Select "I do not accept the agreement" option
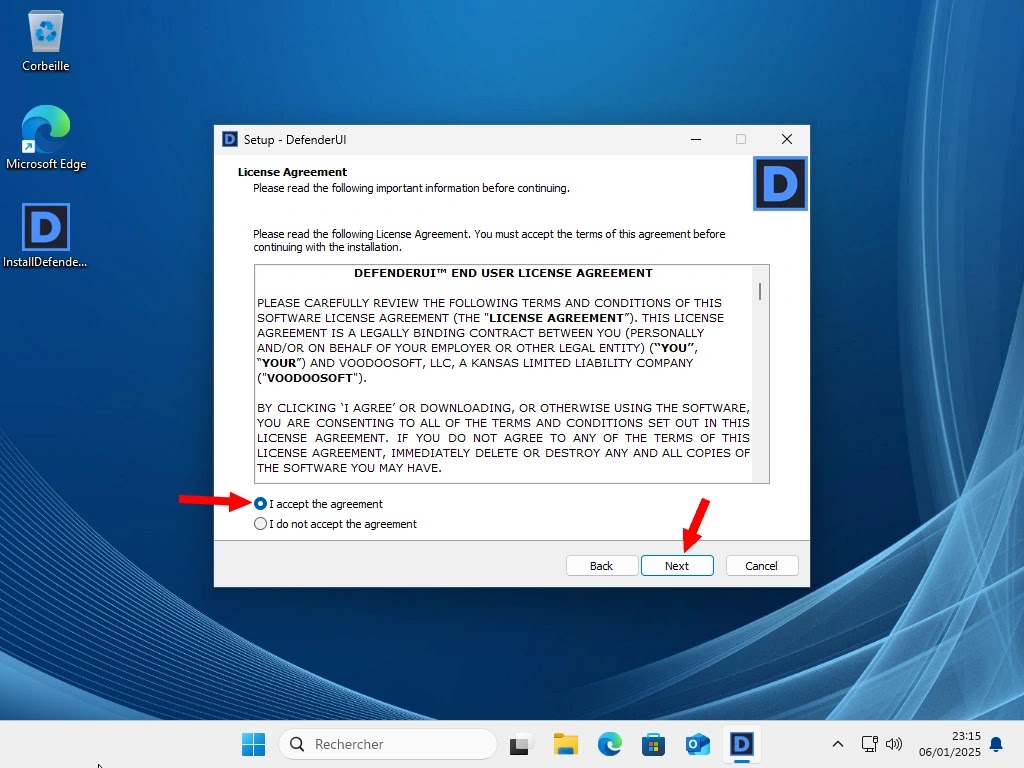 point(260,524)
